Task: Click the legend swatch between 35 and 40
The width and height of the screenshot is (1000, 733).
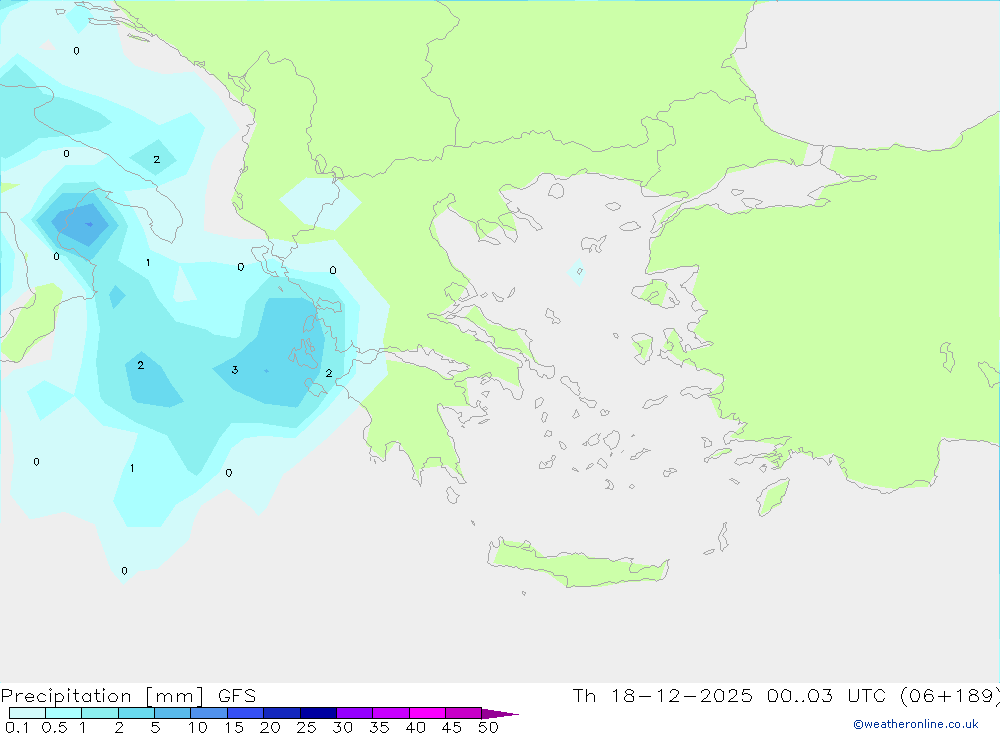Action: pos(391,713)
